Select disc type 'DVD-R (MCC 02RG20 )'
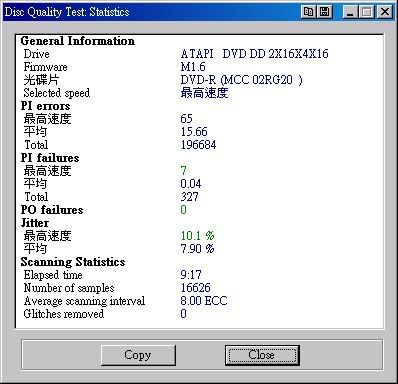Image resolution: width=398 pixels, height=384 pixels. 242,80
